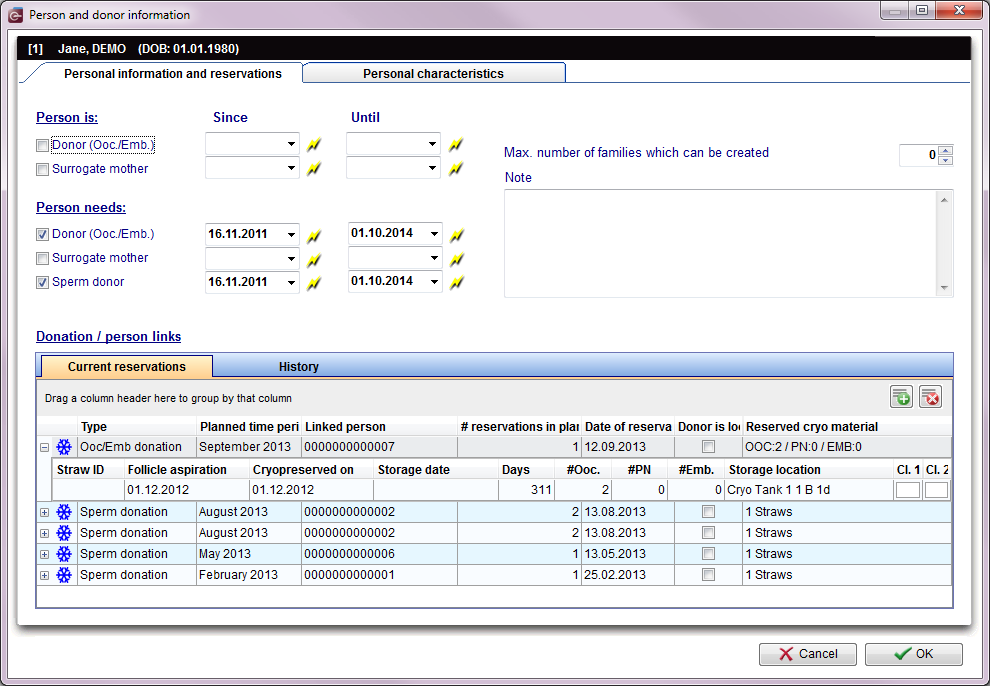
Task: Click the Cancel button
Action: click(x=808, y=654)
